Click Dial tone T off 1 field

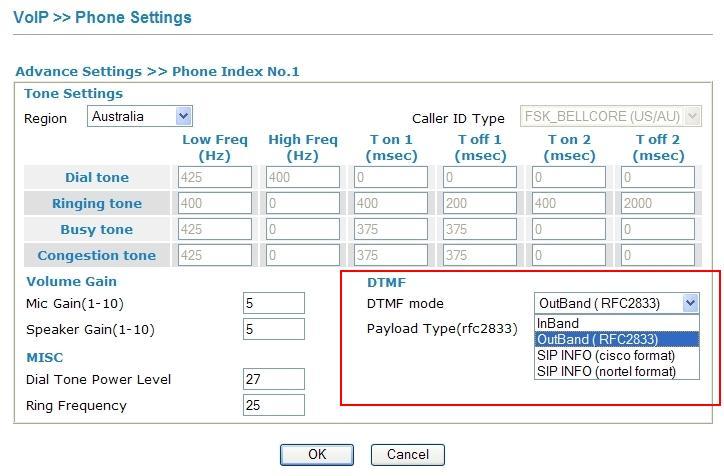tap(480, 177)
